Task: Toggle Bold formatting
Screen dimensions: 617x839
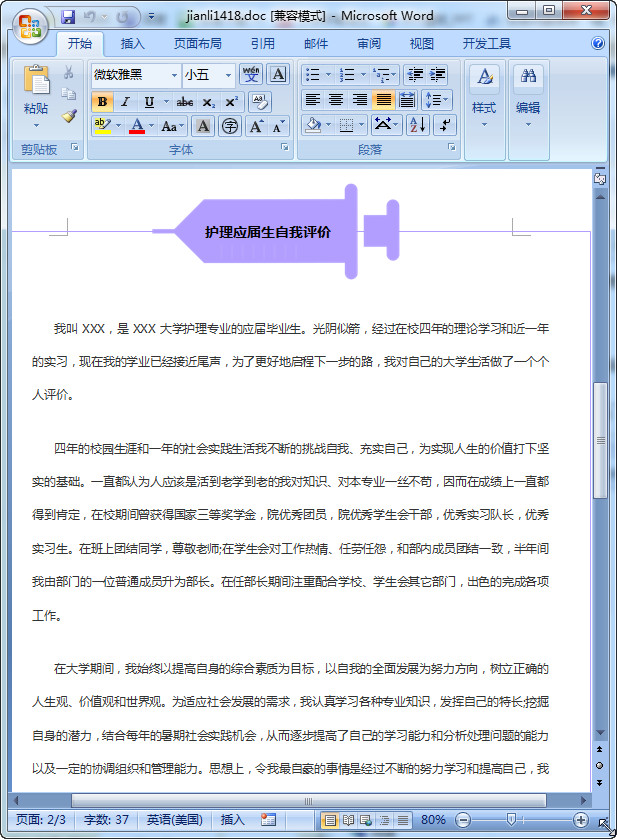Action: (102, 102)
